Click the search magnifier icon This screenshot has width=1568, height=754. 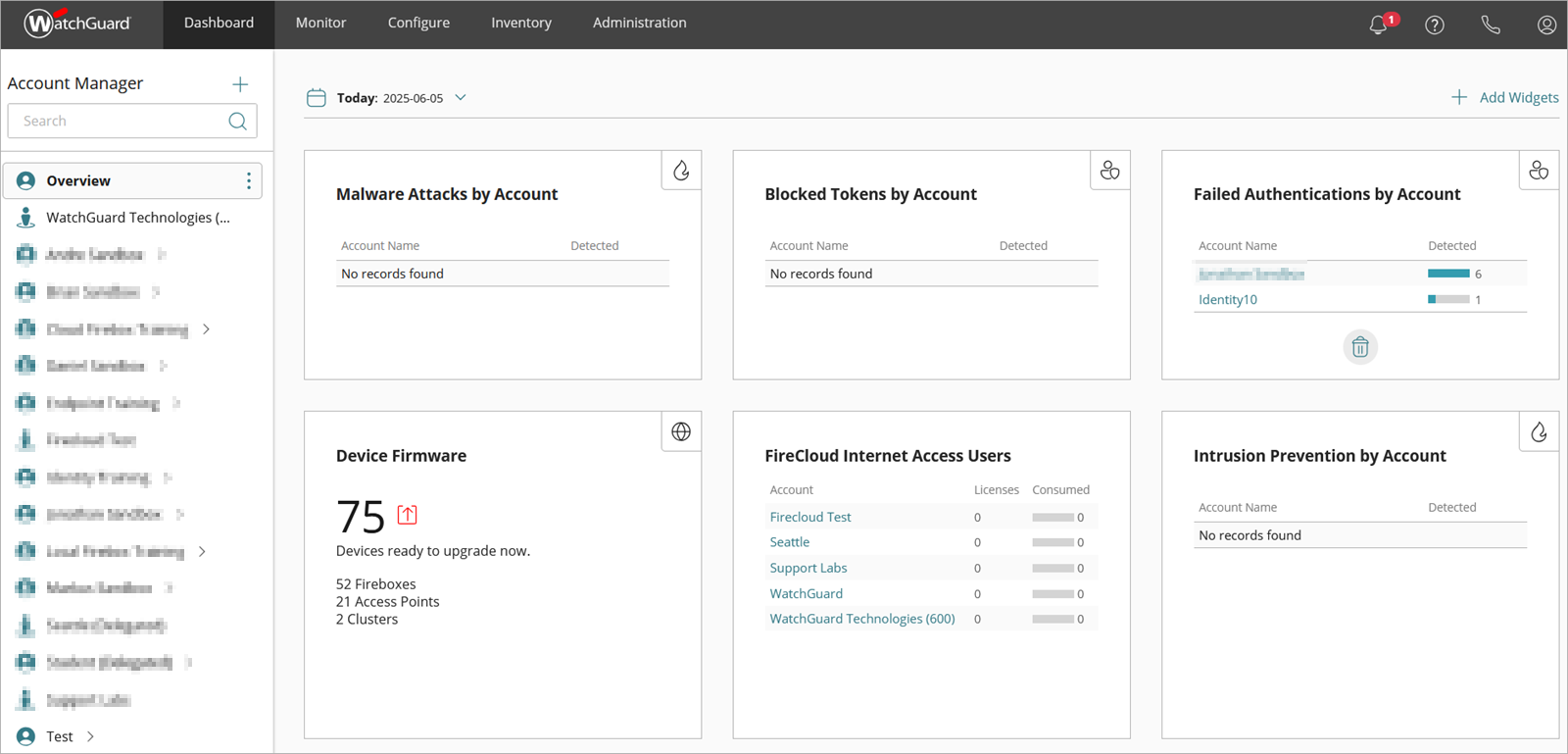tap(237, 121)
